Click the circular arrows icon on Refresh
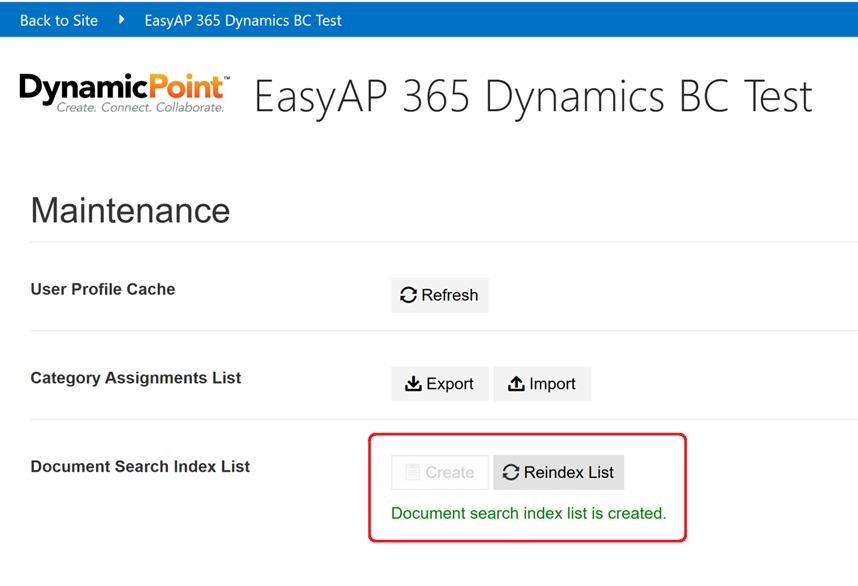The width and height of the screenshot is (858, 586). click(x=408, y=295)
